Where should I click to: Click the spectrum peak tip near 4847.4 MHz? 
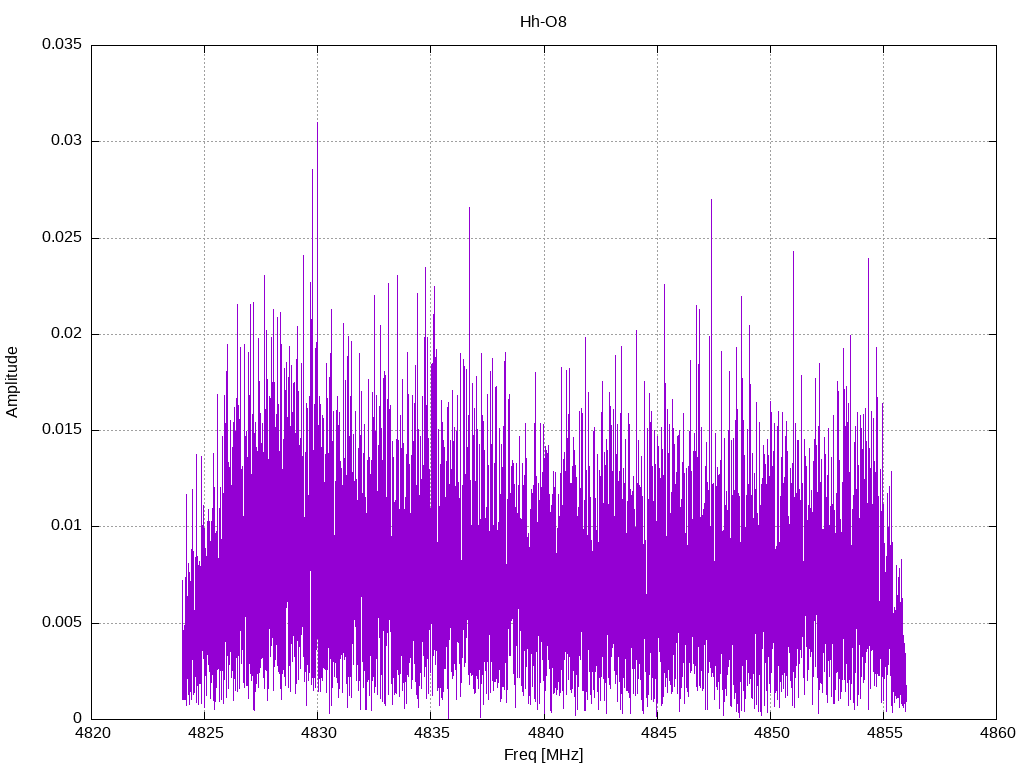(x=711, y=200)
